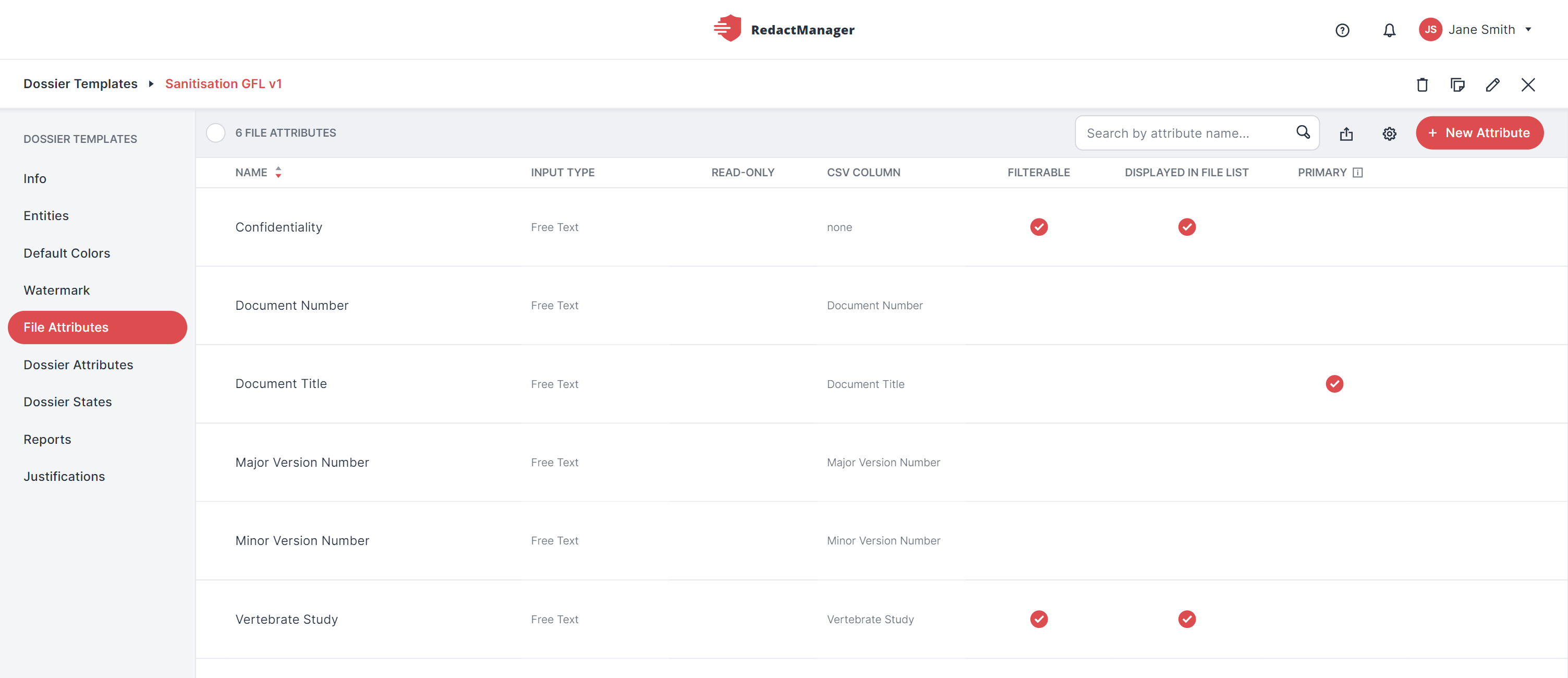Image resolution: width=1568 pixels, height=678 pixels.
Task: Click Confidentiality Displayed in File List checkmark
Action: pos(1186,227)
